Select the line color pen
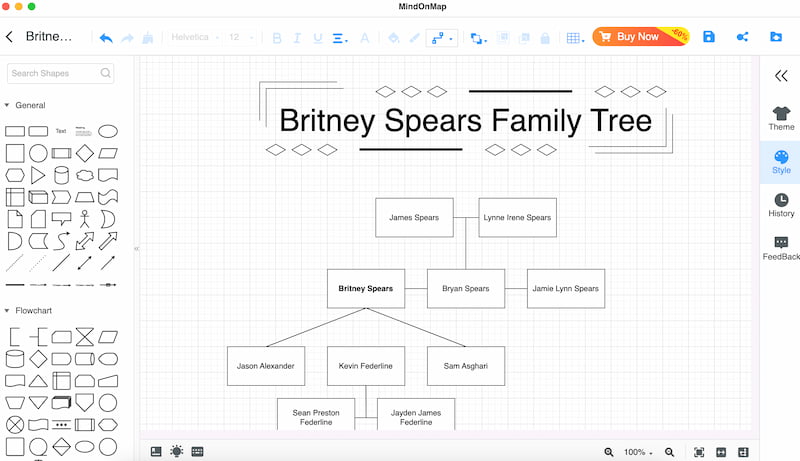The width and height of the screenshot is (800, 461). point(415,38)
